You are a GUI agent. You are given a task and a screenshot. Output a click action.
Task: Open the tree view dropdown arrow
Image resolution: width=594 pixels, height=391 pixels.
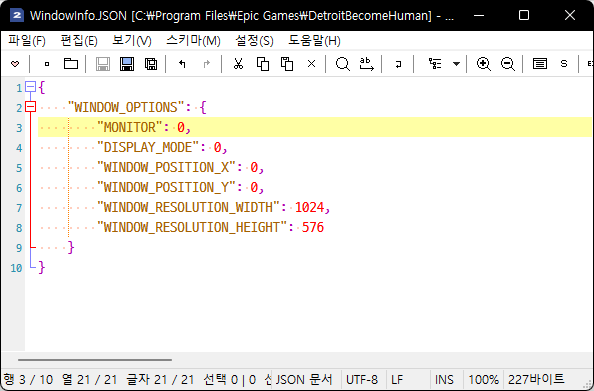456,64
